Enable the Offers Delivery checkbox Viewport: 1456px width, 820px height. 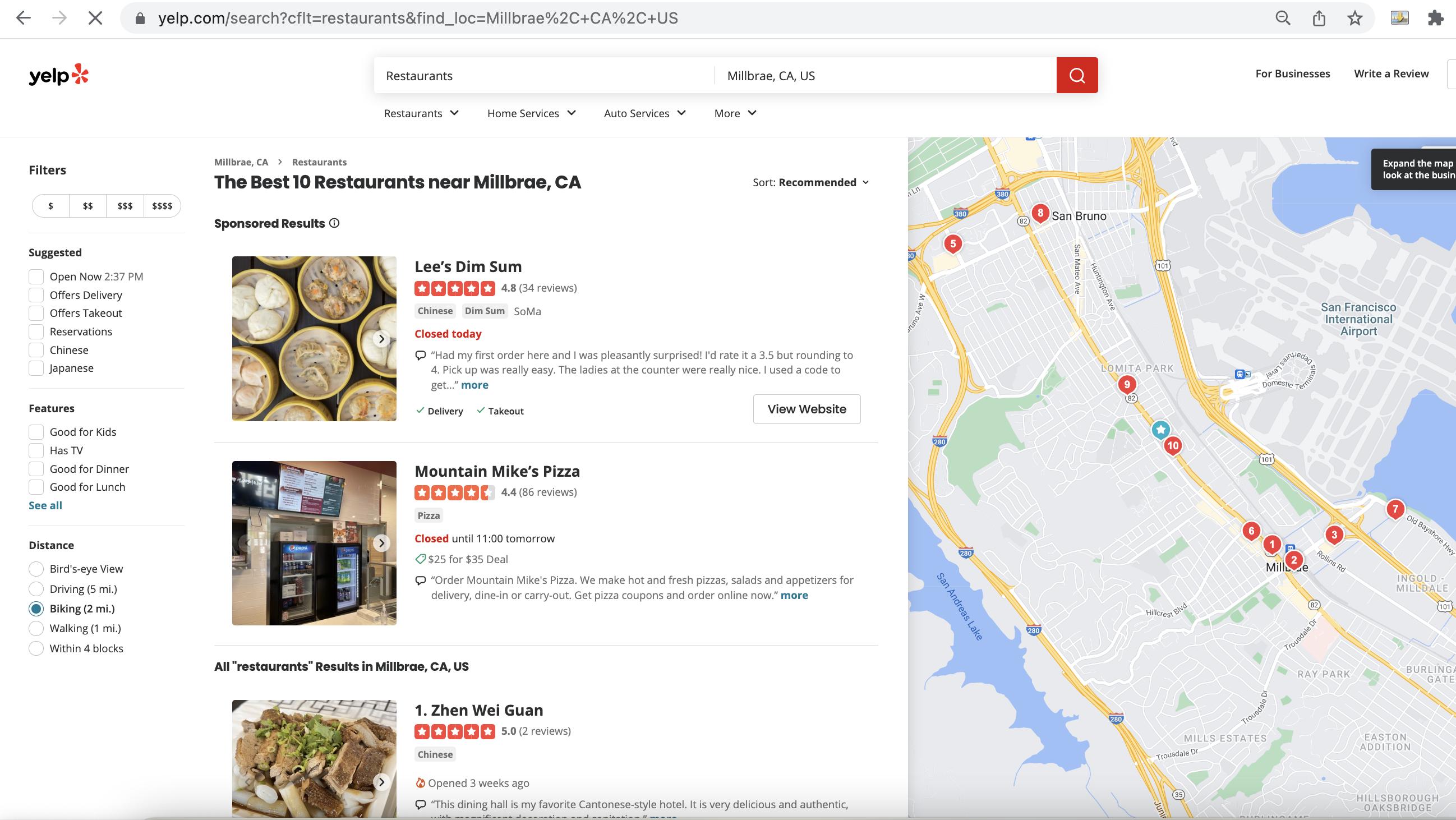36,295
